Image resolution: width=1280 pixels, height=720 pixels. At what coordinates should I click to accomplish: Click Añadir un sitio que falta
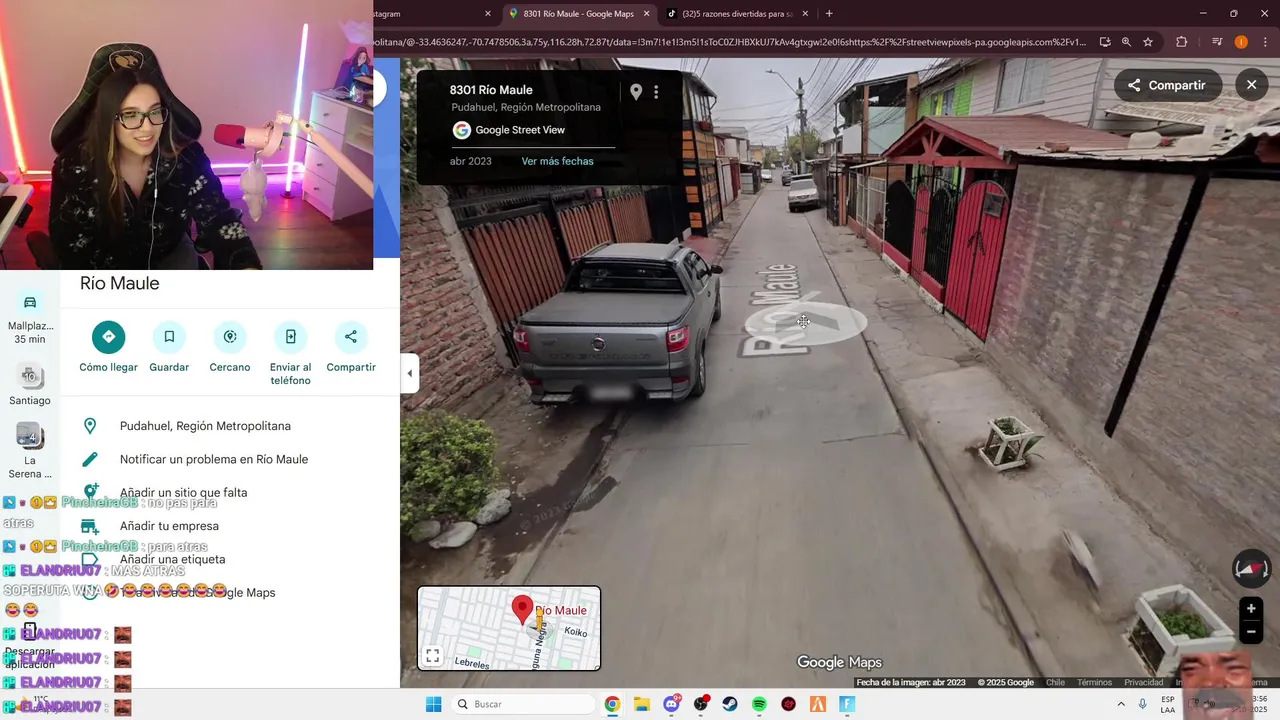(x=230, y=492)
